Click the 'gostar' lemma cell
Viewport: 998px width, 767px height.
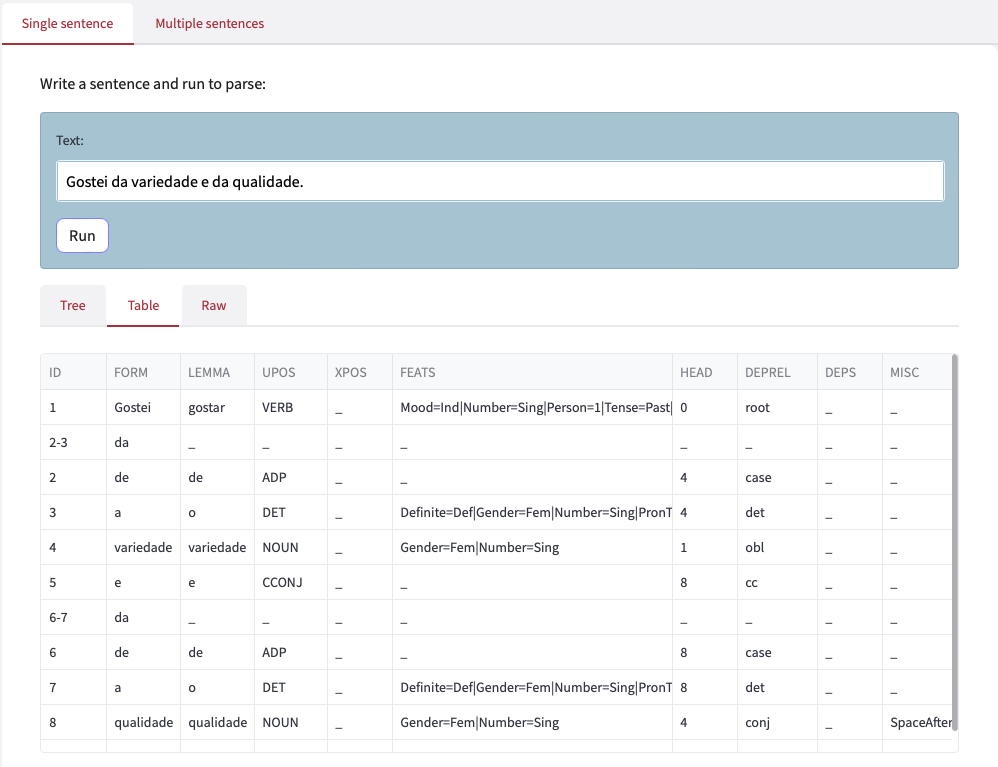(206, 408)
